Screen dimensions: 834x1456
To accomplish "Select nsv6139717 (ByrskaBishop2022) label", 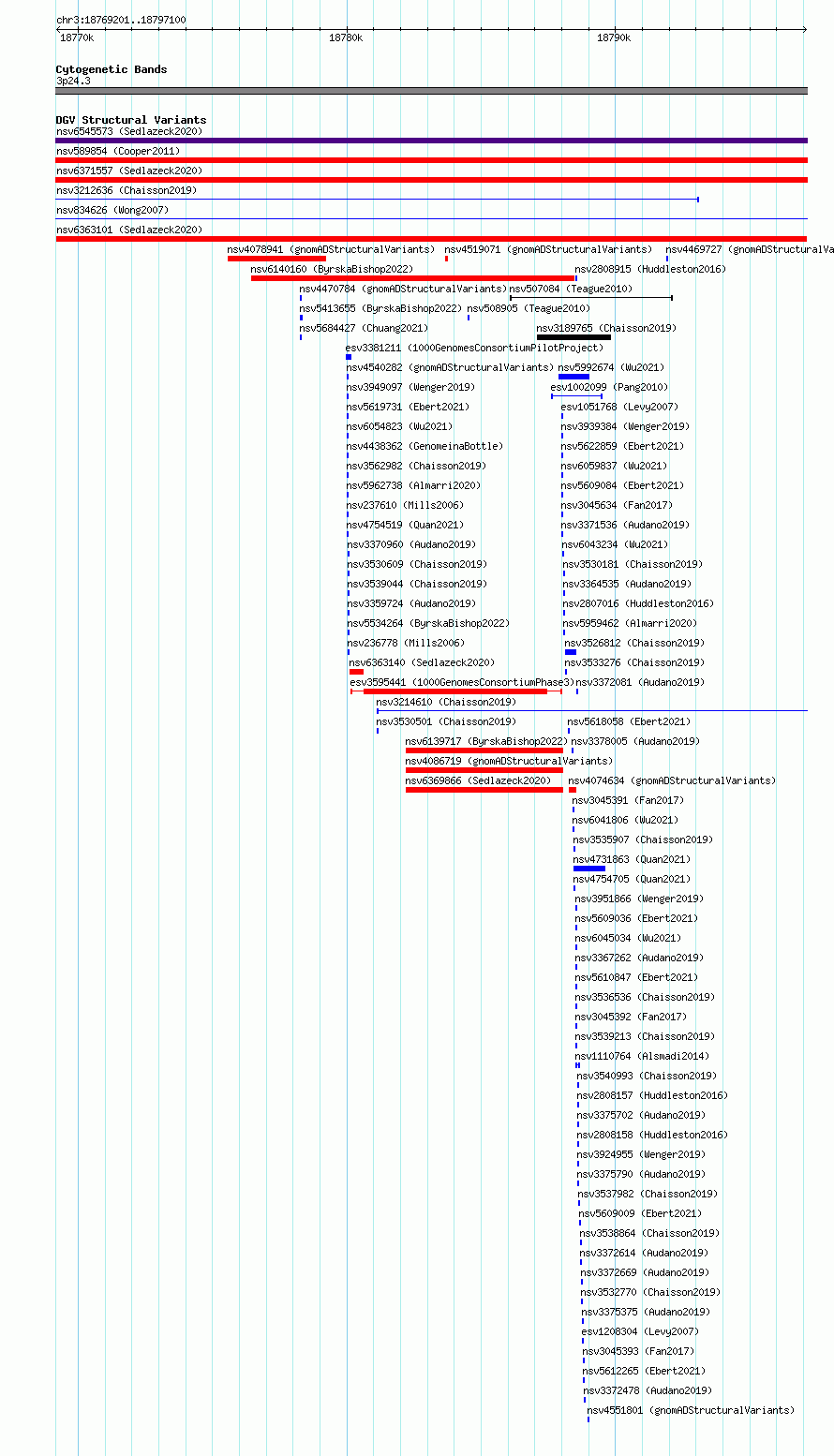I will pos(486,741).
